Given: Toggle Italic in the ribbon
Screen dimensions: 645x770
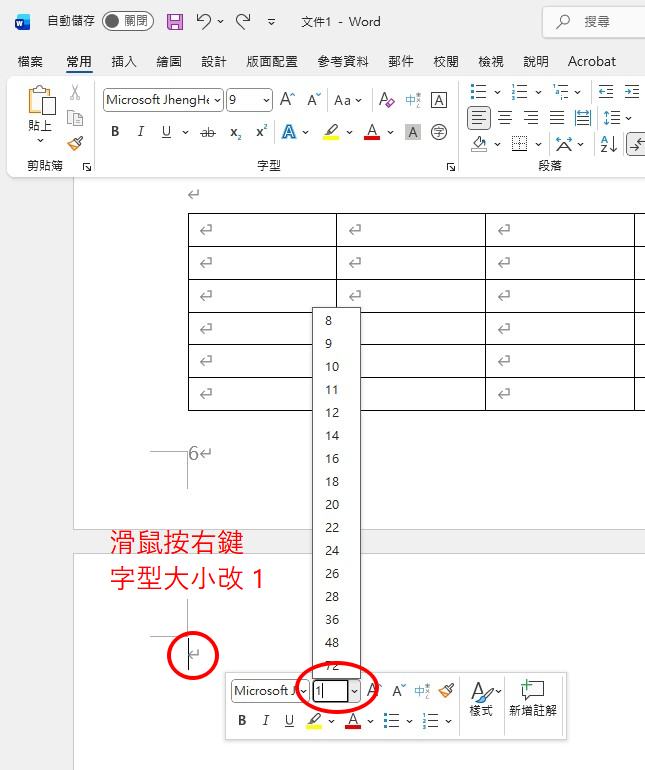Looking at the screenshot, I should [140, 132].
